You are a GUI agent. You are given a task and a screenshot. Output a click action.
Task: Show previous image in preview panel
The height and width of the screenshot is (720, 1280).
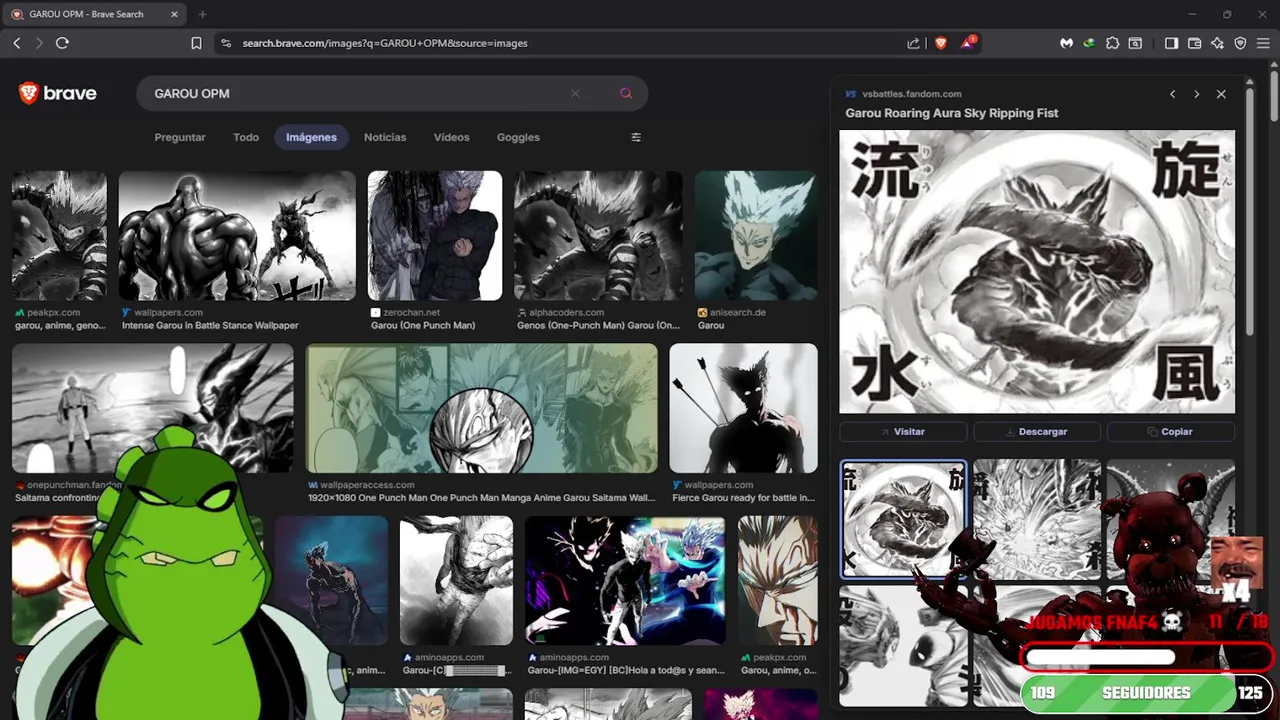(x=1173, y=94)
